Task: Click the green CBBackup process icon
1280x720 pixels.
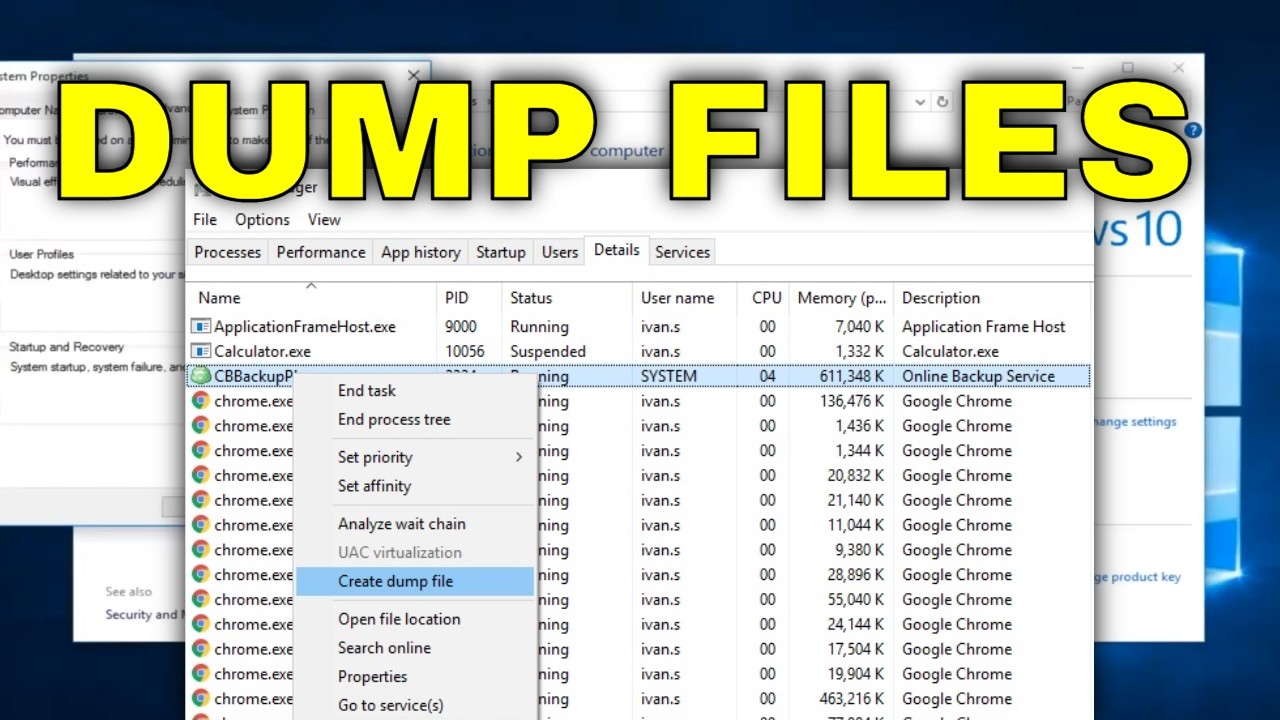Action: (201, 376)
